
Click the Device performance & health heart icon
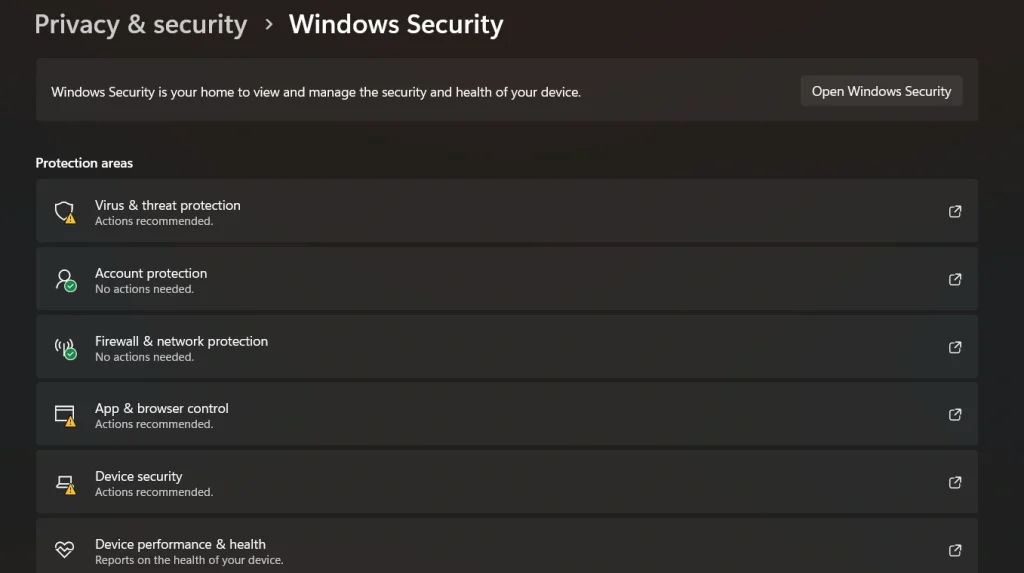[65, 549]
